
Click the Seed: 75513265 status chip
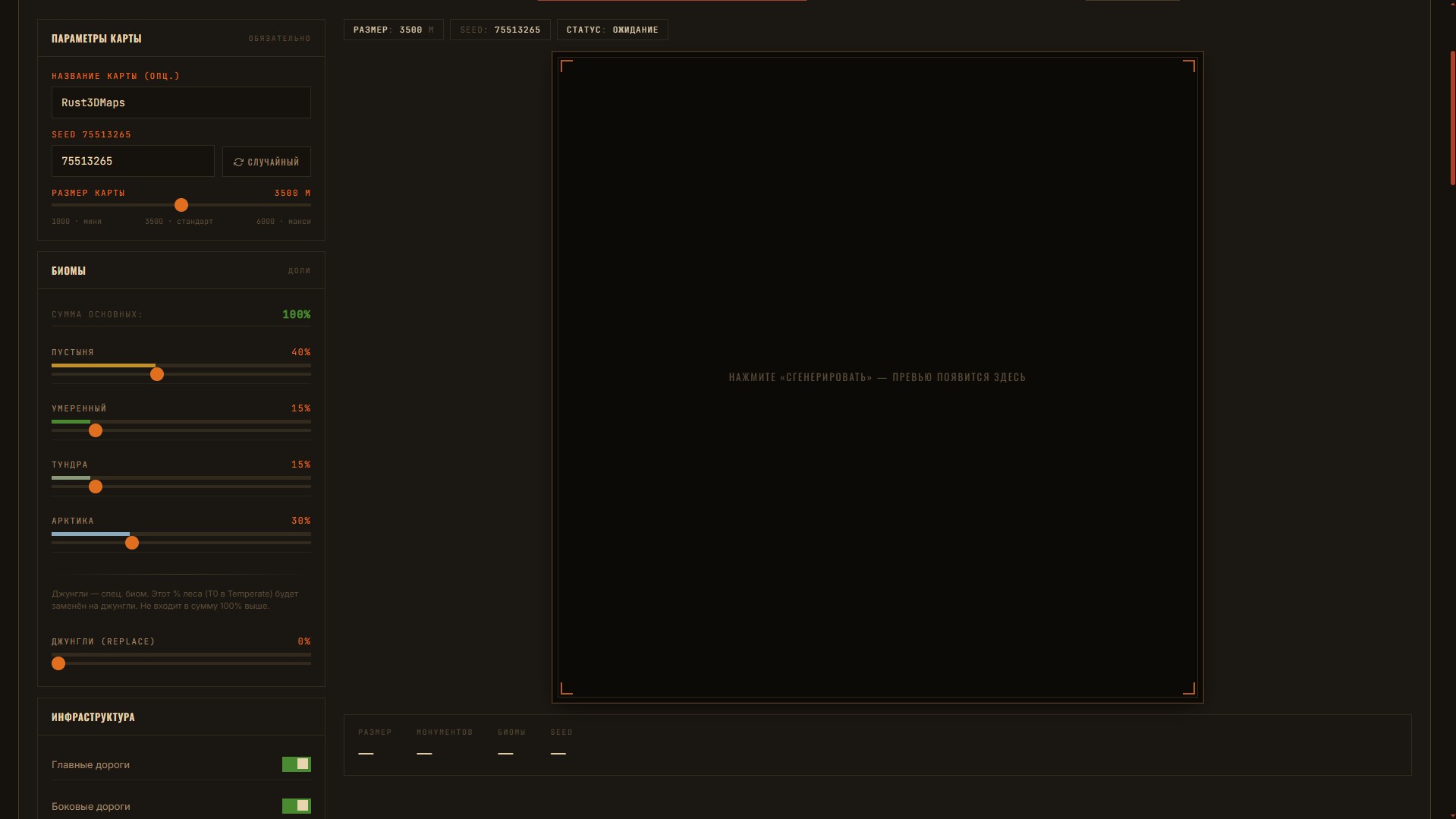click(500, 30)
